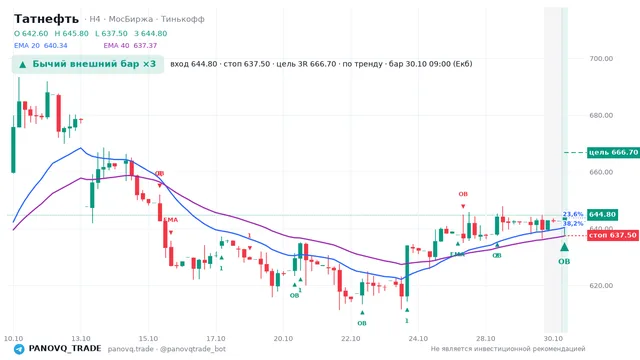This screenshot has height=360, width=640.
Task: Click the red down-triangle under the 26.10 OB label
Action: click(463, 207)
